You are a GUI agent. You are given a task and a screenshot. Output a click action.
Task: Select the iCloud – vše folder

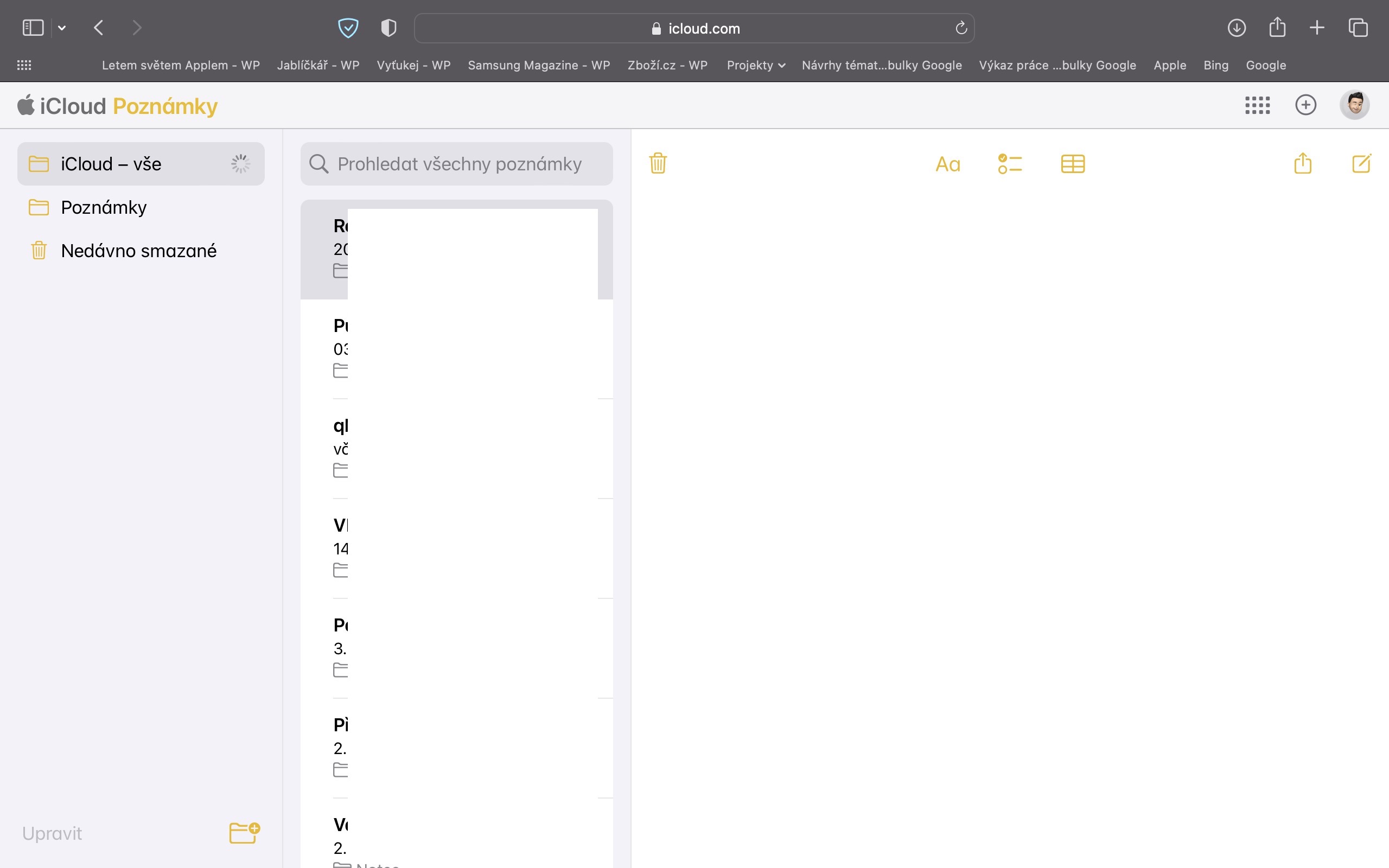click(111, 164)
